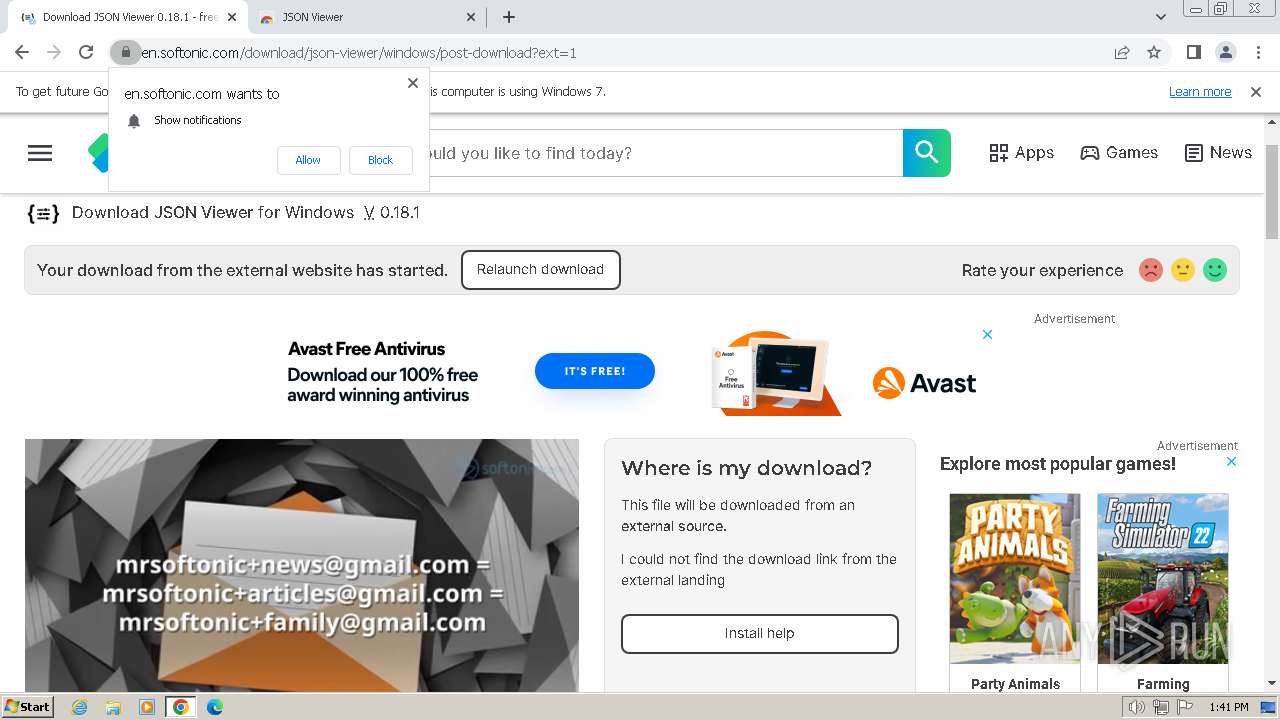Expand the tab search dropdown
This screenshot has width=1280, height=720.
[1160, 17]
